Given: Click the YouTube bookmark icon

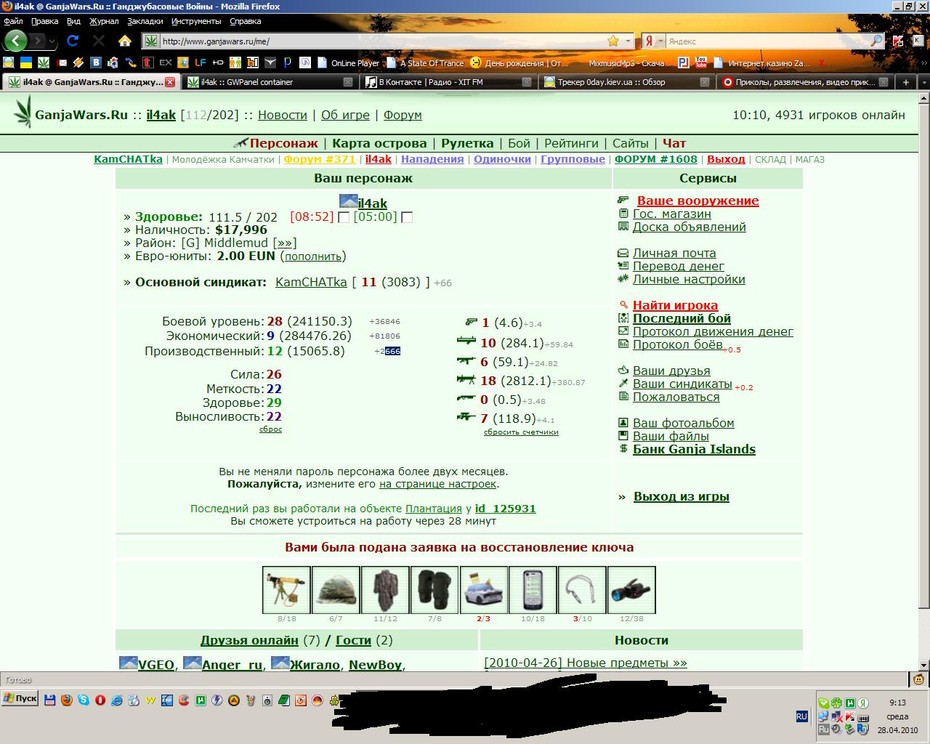Looking at the screenshot, I should [x=702, y=62].
